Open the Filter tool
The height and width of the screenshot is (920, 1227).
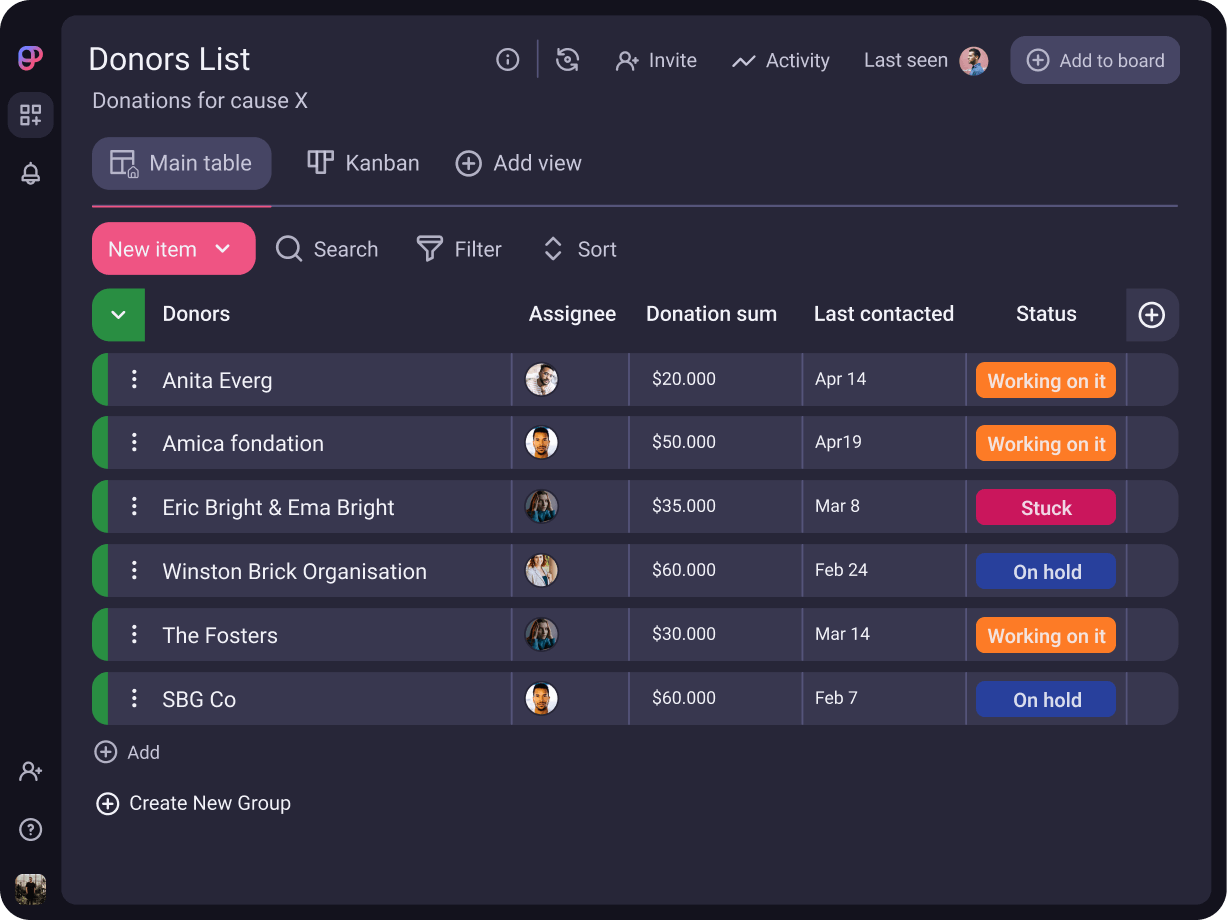pos(459,249)
